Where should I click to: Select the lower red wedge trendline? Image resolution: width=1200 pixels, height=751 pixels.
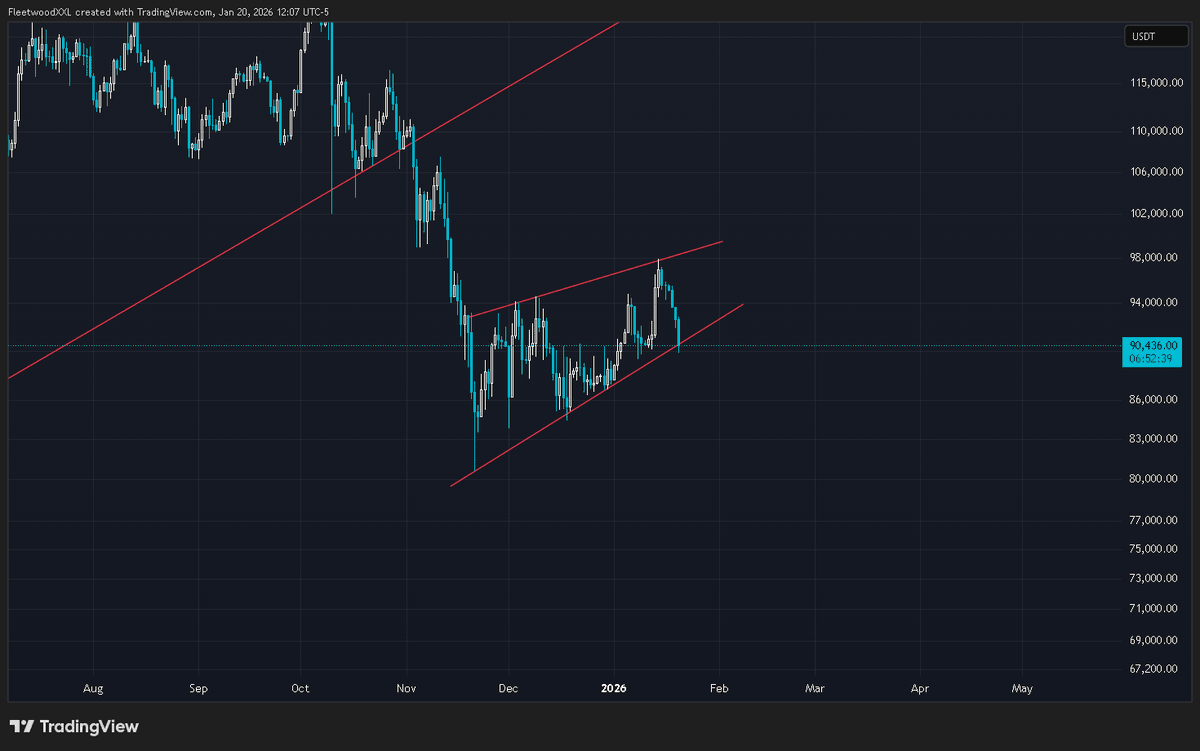tap(596, 395)
